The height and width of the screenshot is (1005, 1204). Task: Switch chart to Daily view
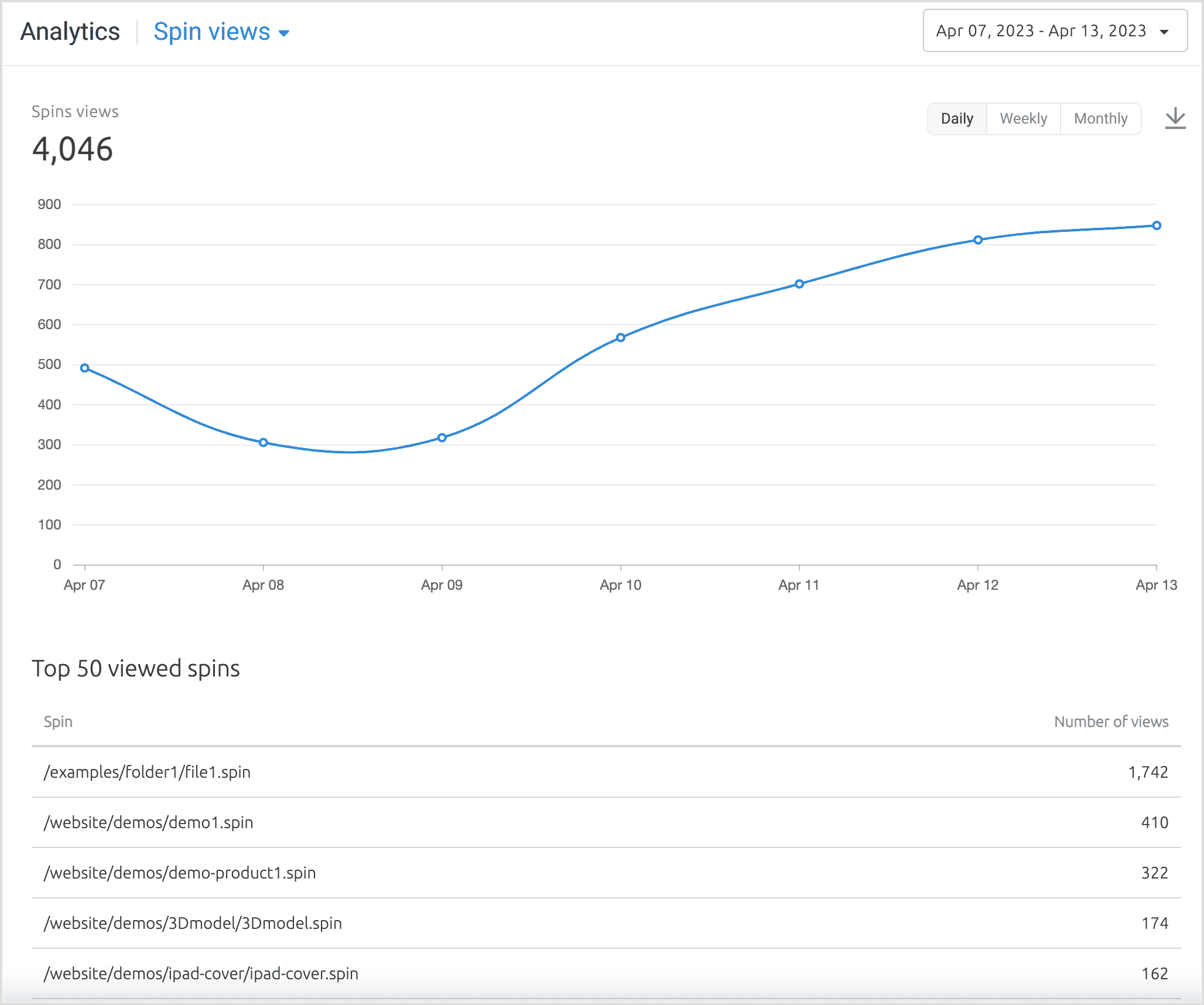point(957,119)
